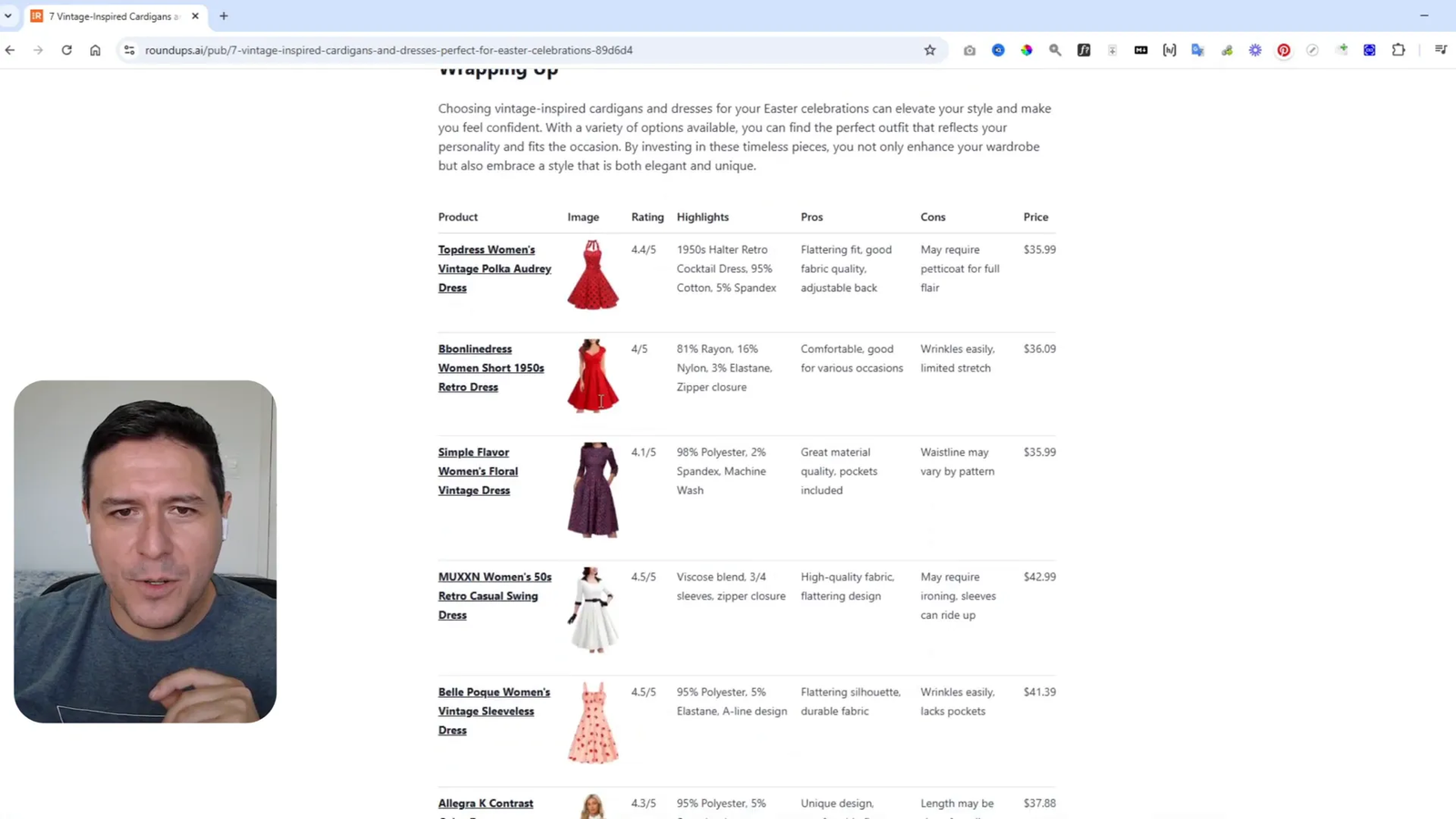Open the color wheel extension
Screen dimensions: 1456x819
1026,50
